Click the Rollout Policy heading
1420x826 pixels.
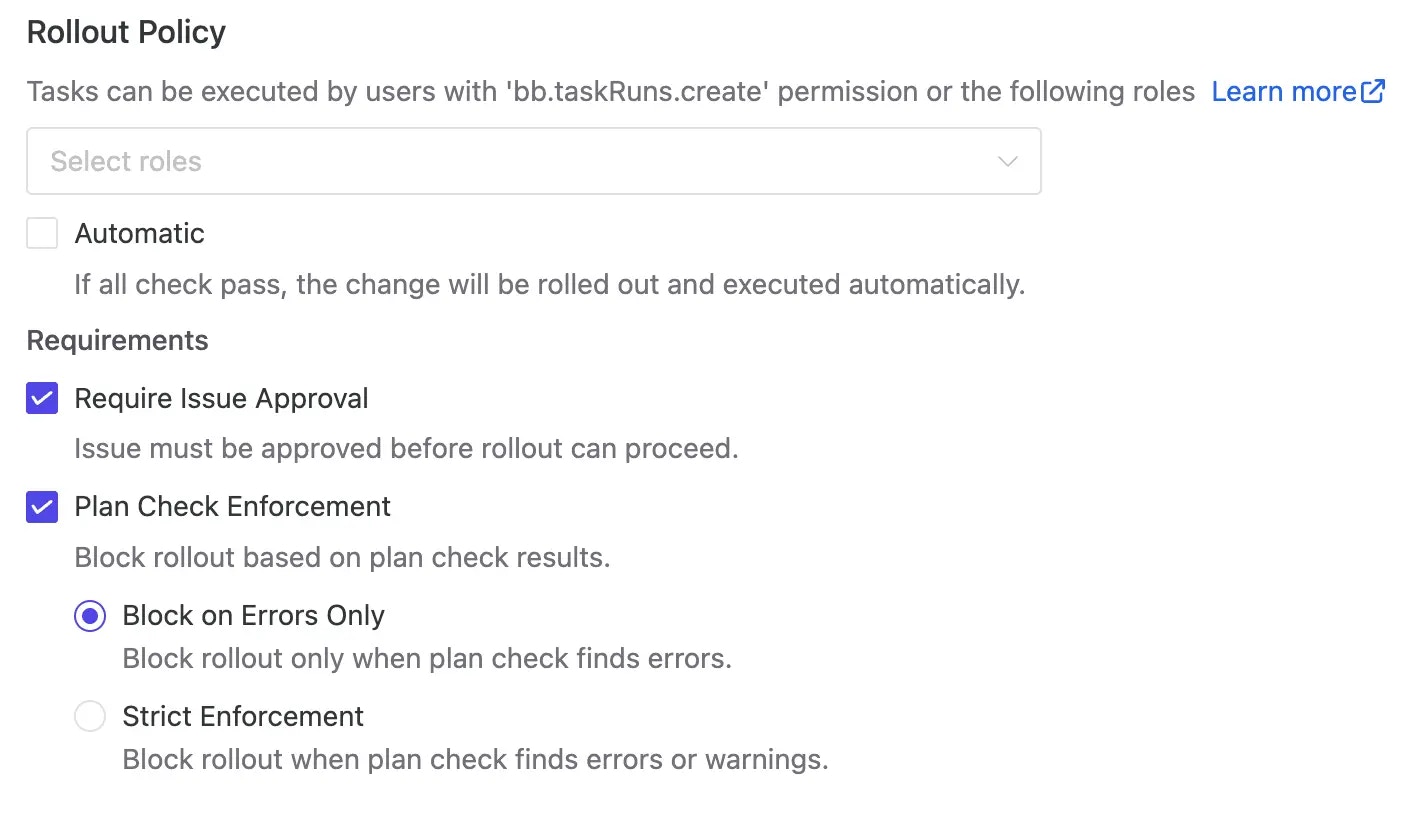pos(125,32)
